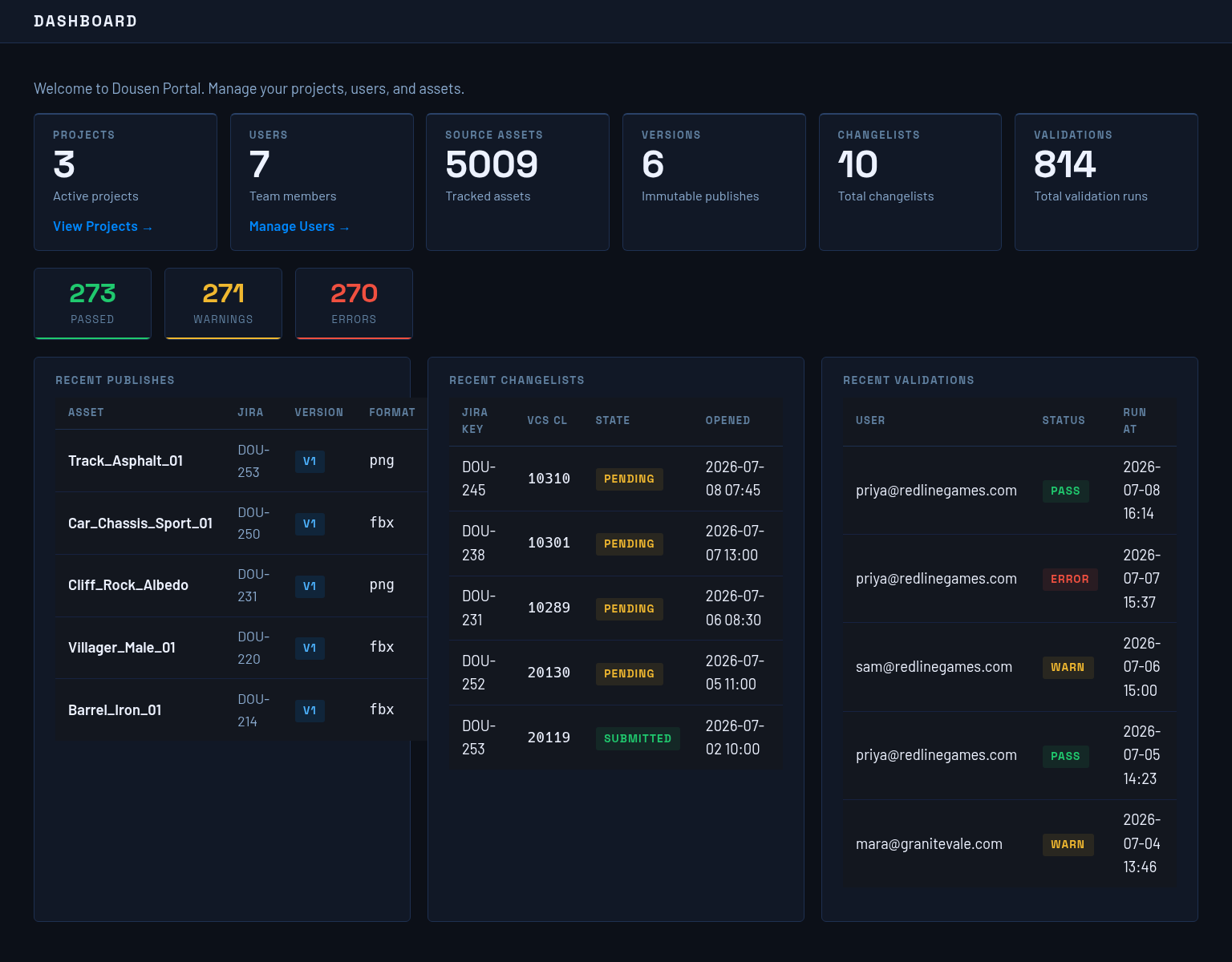Click the Warn badge for mara@granitevale.com

pyautogui.click(x=1068, y=845)
